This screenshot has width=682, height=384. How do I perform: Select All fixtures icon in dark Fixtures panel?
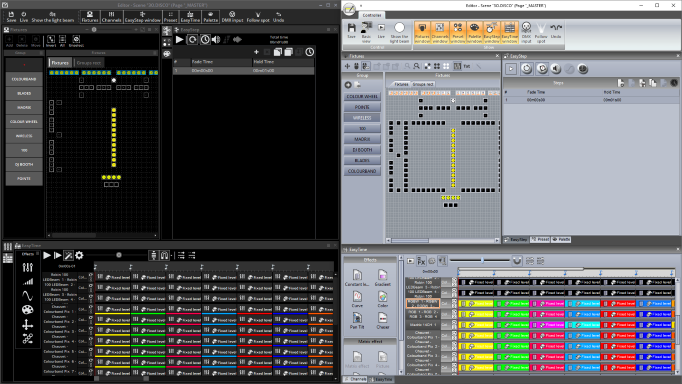[x=62, y=41]
